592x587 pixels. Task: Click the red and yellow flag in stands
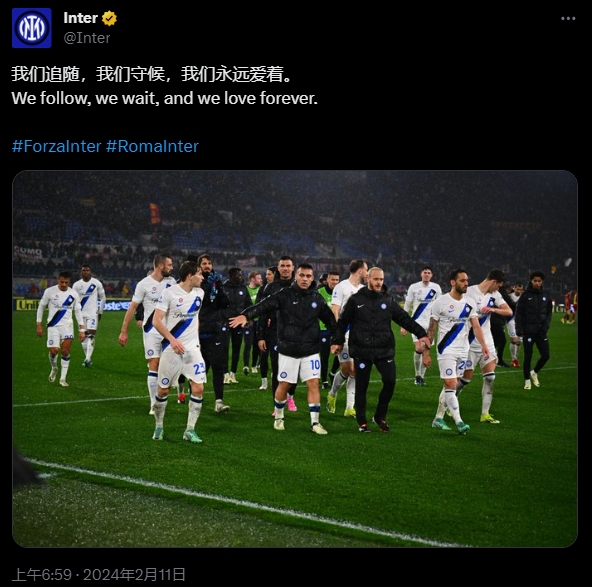point(155,213)
